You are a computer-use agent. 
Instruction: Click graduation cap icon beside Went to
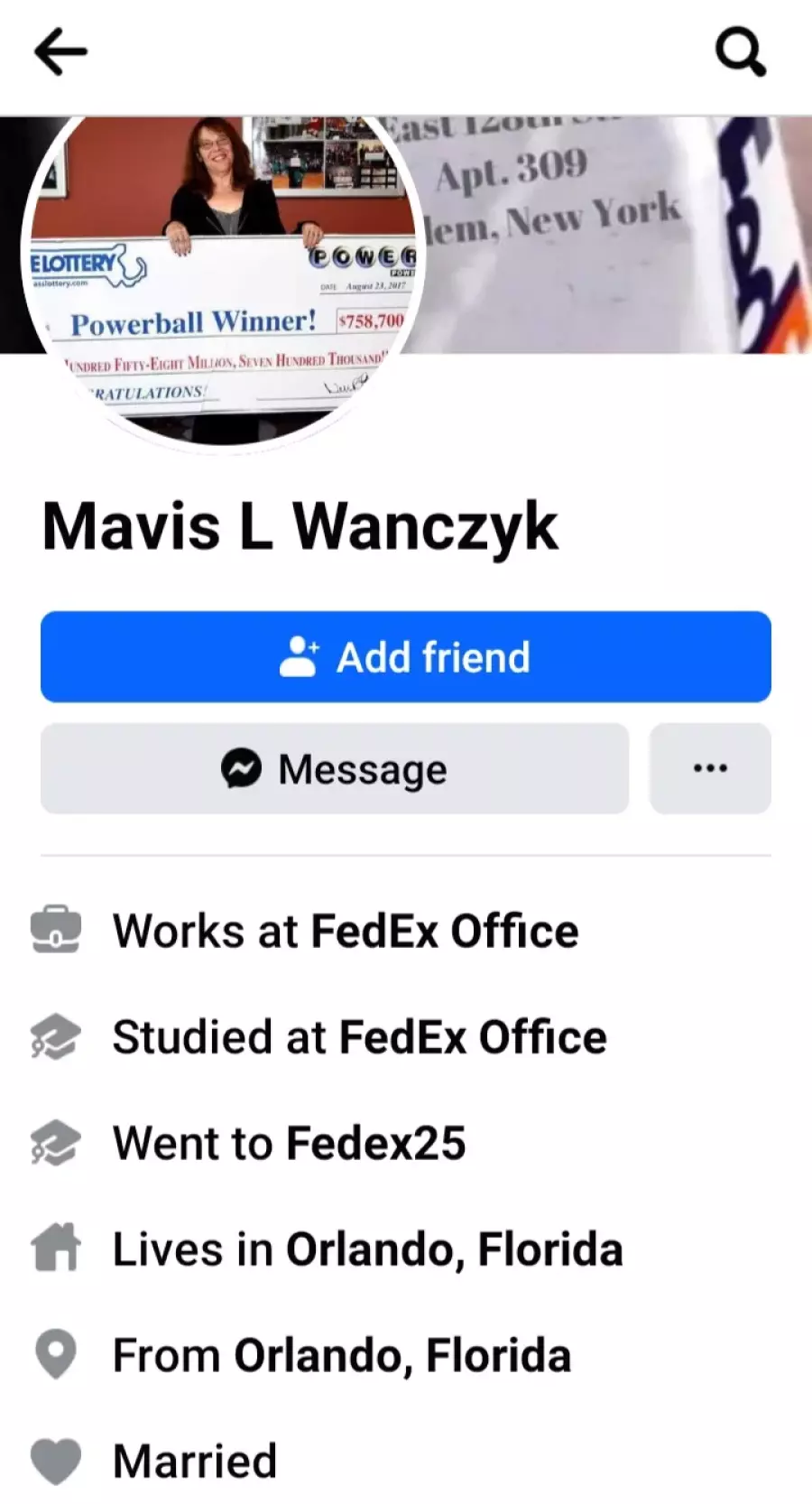pos(56,1143)
